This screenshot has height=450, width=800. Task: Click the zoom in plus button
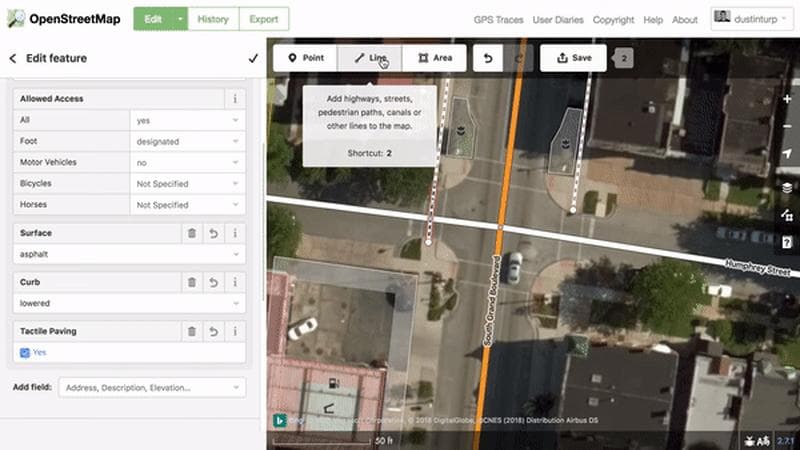pos(787,100)
